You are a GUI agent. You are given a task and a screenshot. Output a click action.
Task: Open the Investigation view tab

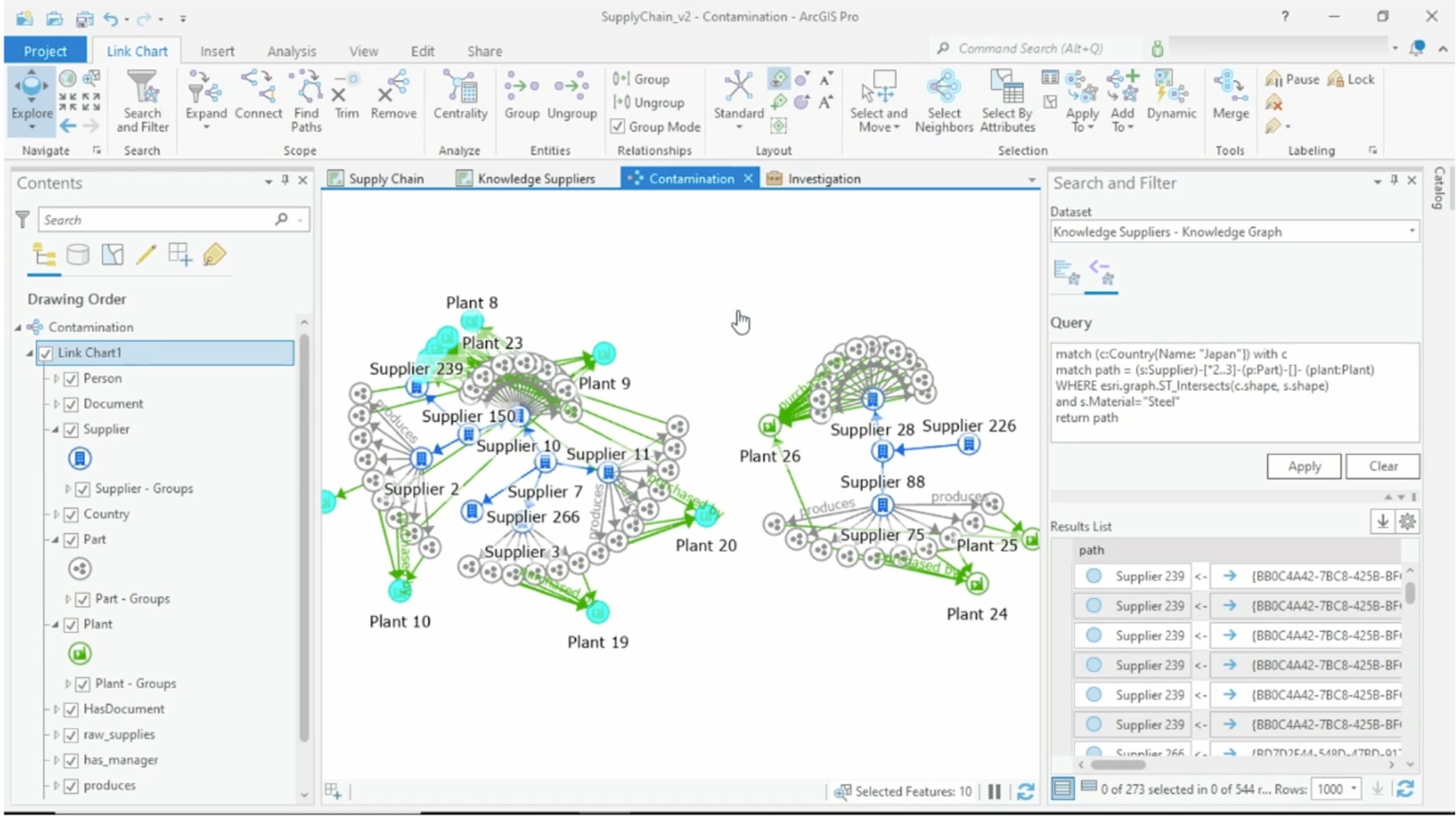tap(813, 179)
